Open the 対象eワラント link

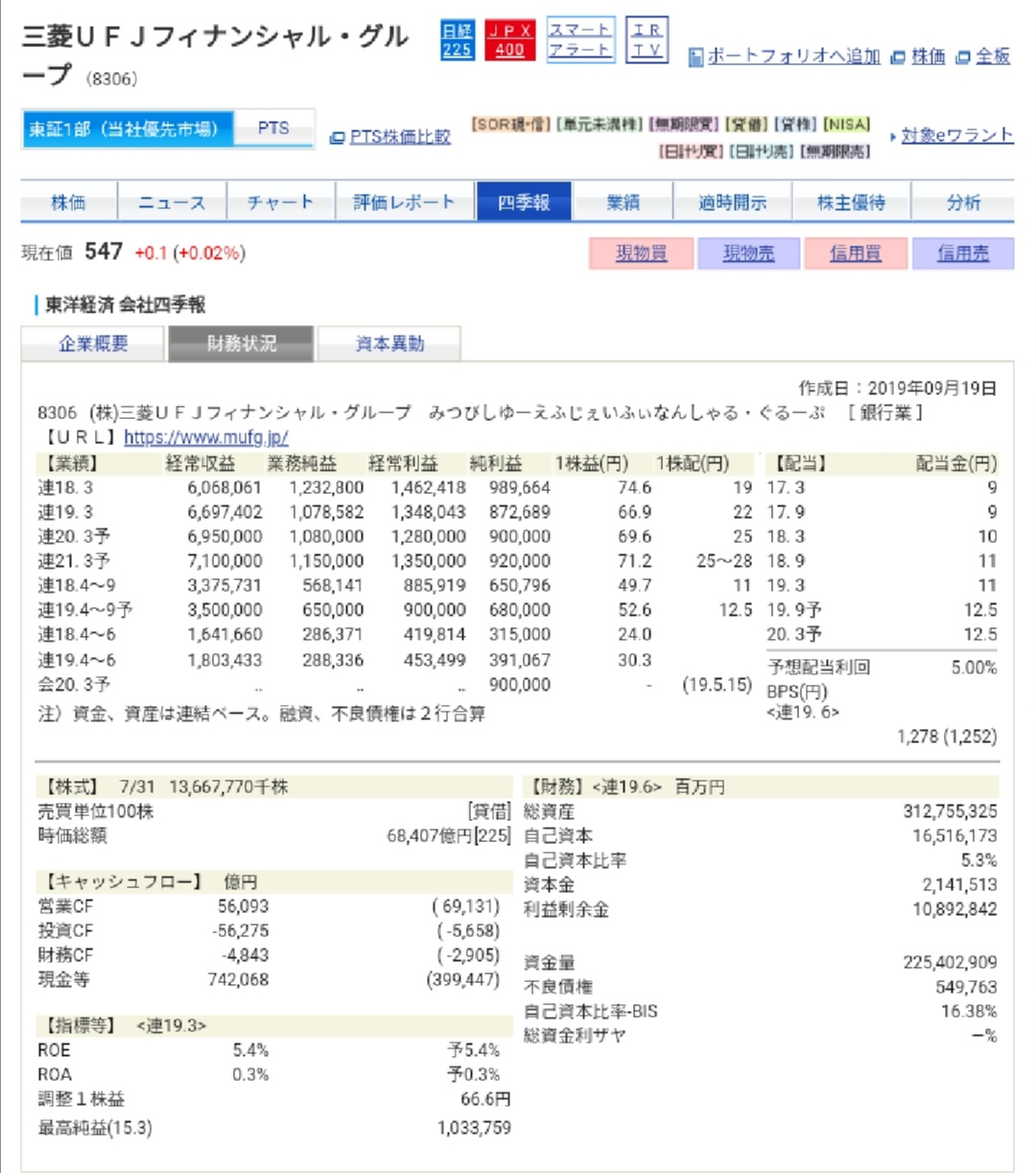tap(957, 135)
